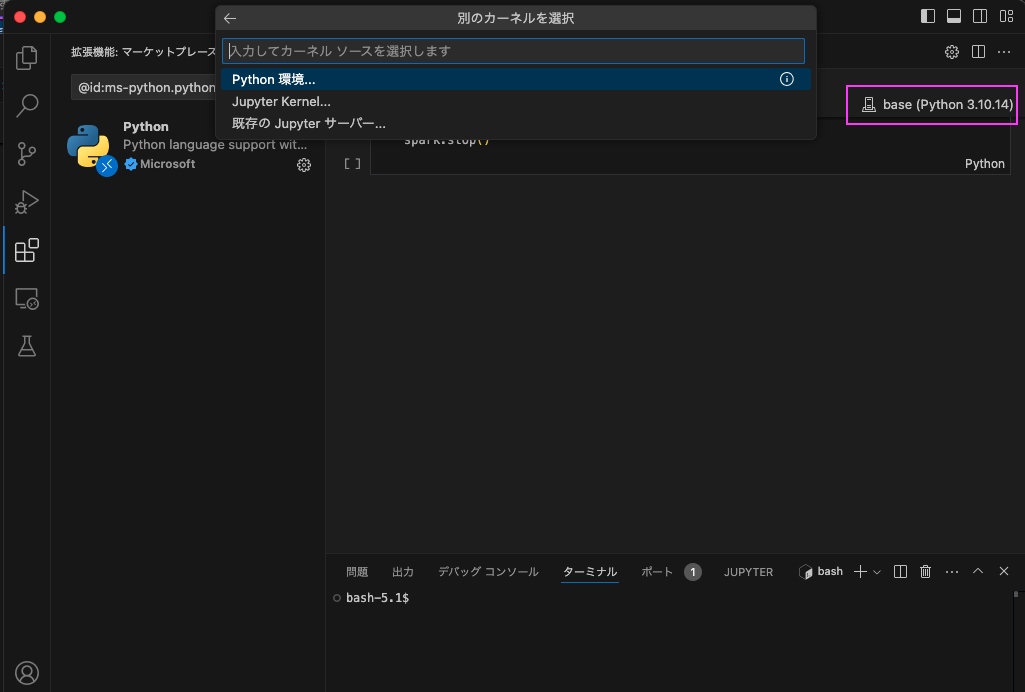Select the bash terminal instance
This screenshot has height=692, width=1025.
tap(821, 572)
